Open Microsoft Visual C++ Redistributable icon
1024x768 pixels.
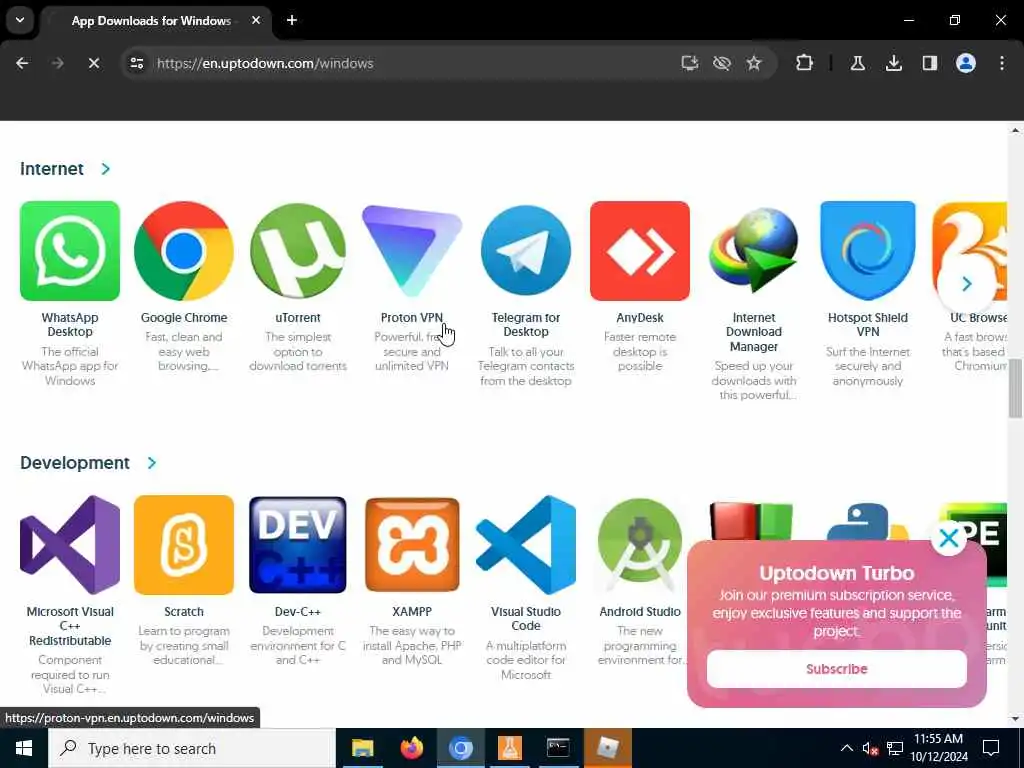click(x=70, y=545)
